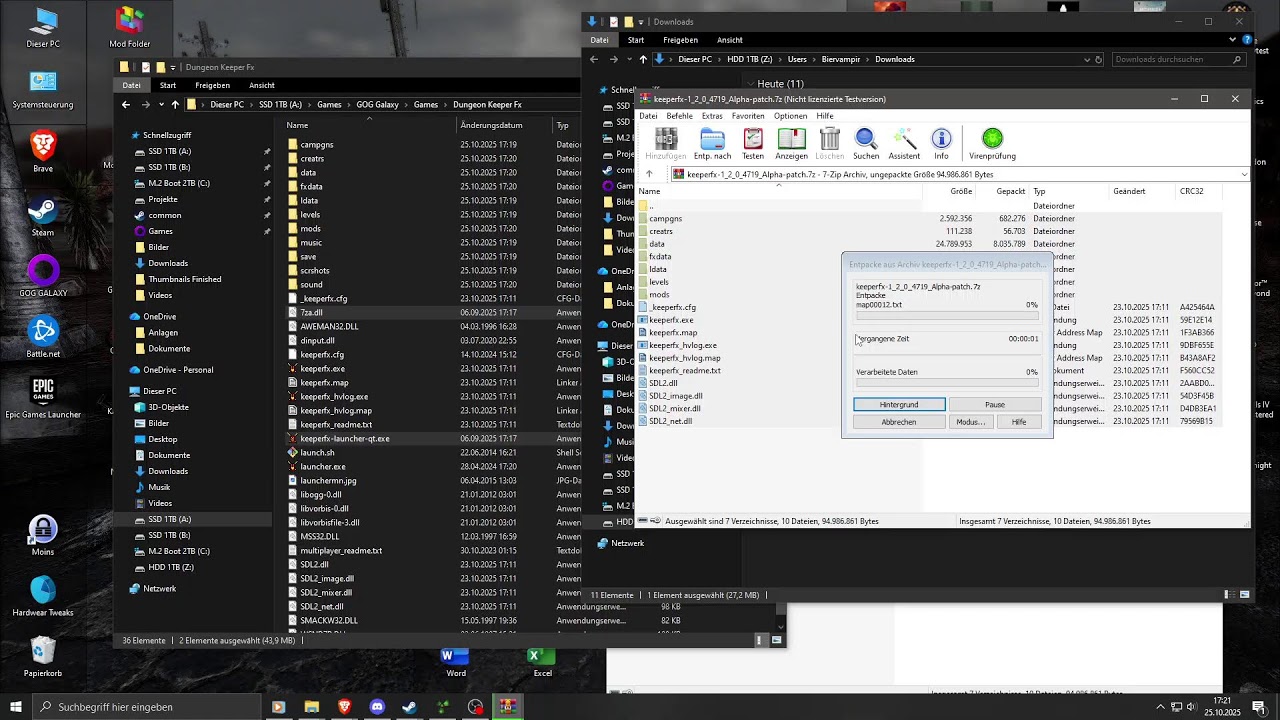The height and width of the screenshot is (720, 1280).
Task: Click the file extraction progress bar
Action: point(947,316)
